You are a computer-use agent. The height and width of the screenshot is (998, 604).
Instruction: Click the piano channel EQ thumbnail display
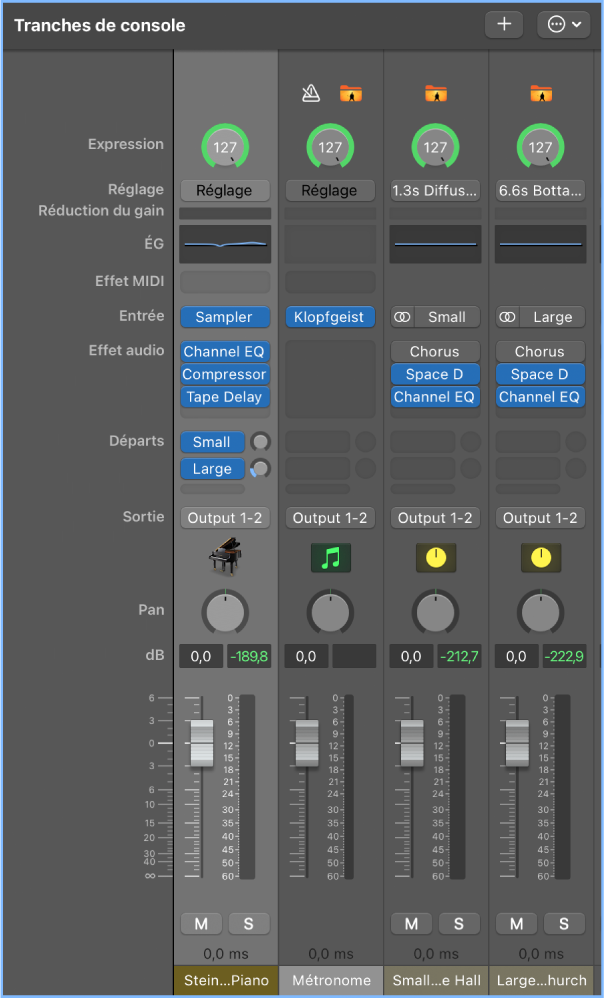pos(225,244)
